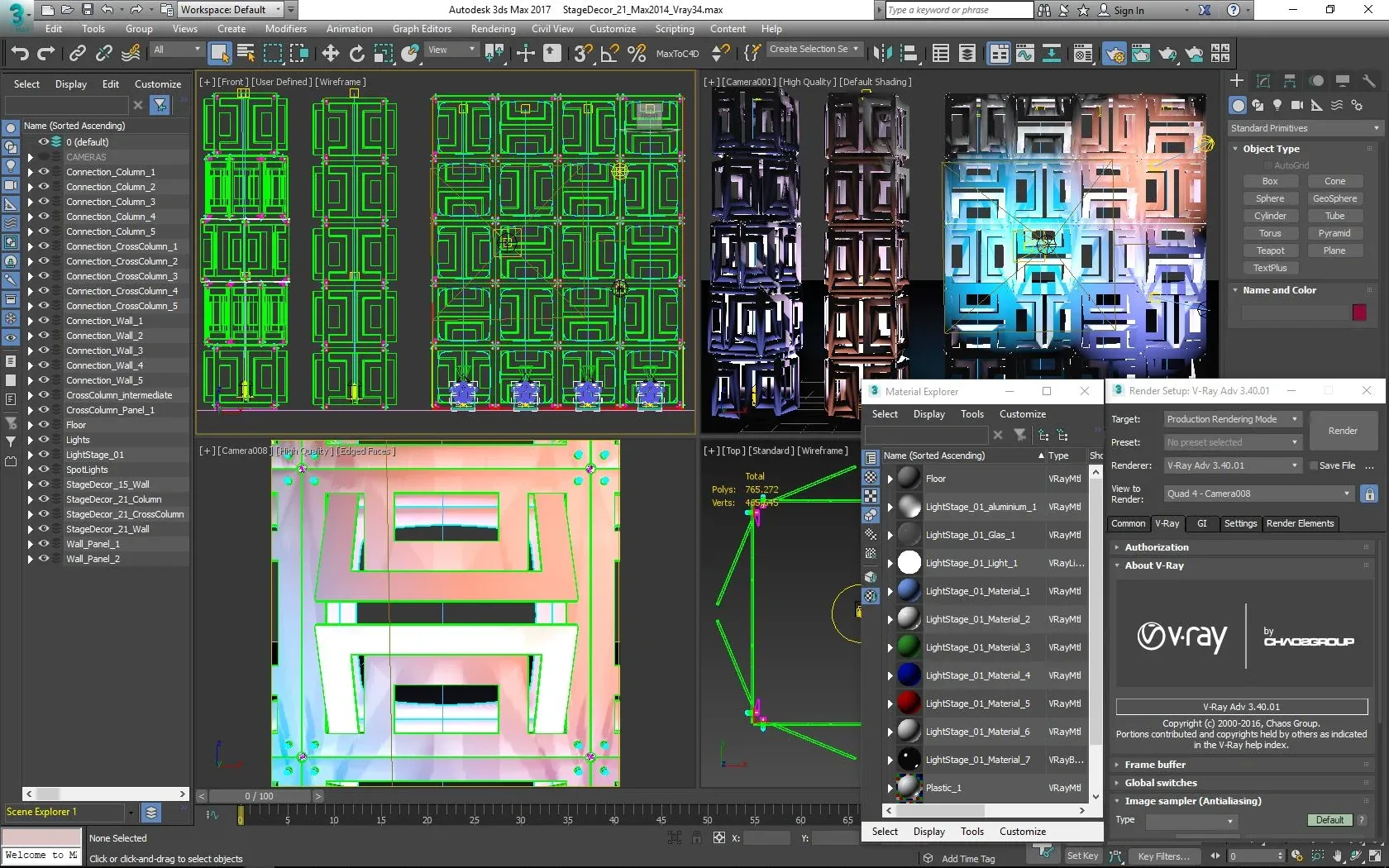Click the Unlink Selection tool
This screenshot has width=1389, height=868.
(103, 54)
